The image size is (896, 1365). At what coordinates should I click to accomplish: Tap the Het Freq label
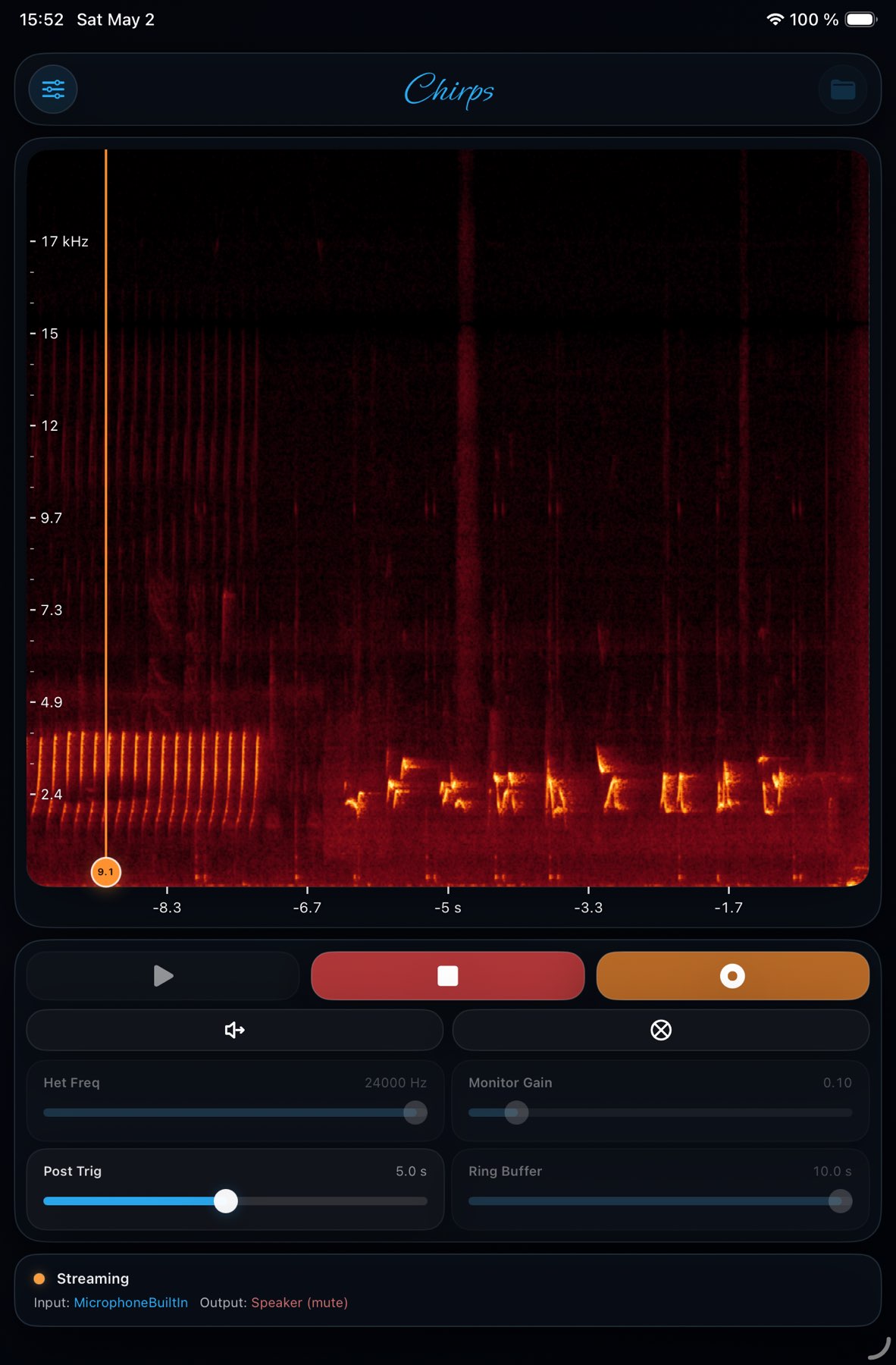coord(71,1083)
